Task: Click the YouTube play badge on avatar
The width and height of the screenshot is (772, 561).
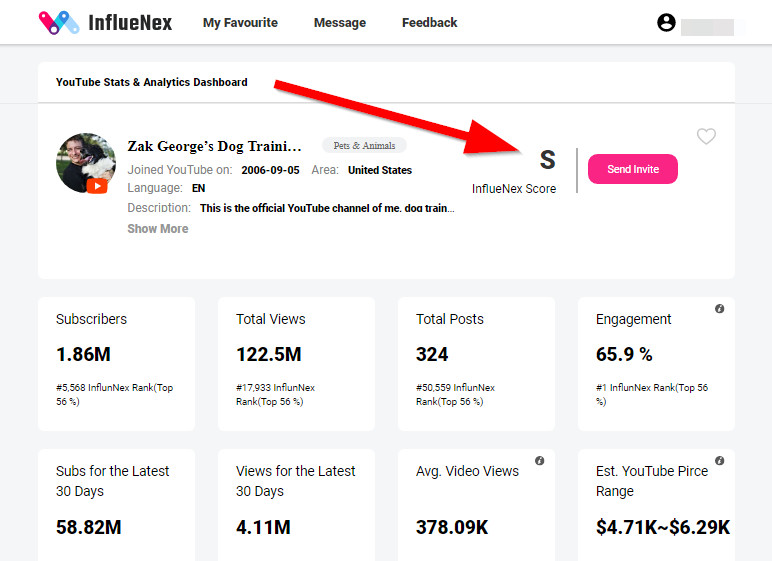Action: (x=97, y=186)
